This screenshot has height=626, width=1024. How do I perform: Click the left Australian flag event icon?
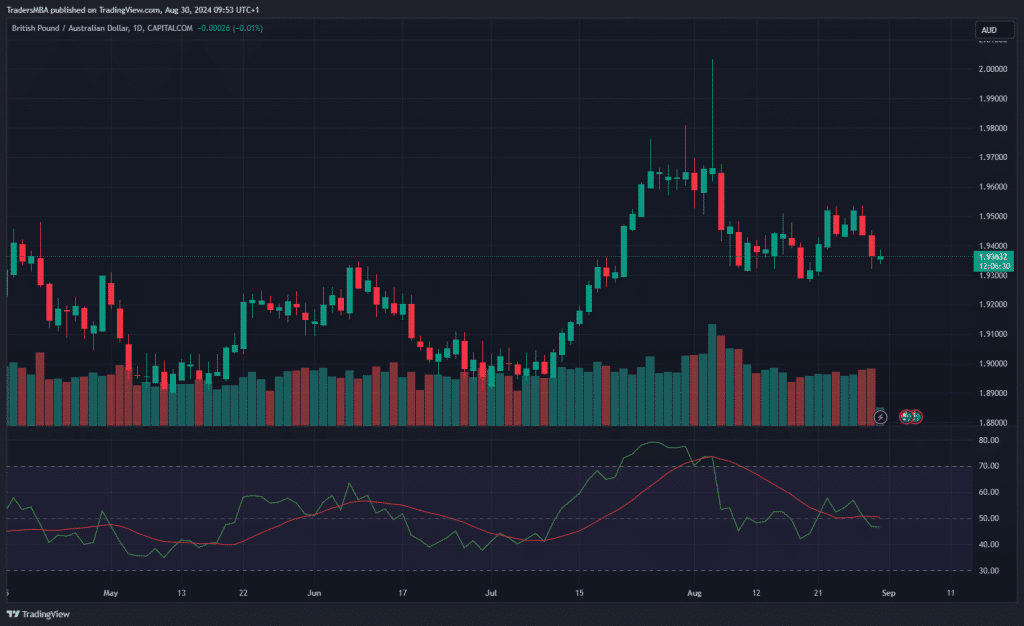point(905,415)
